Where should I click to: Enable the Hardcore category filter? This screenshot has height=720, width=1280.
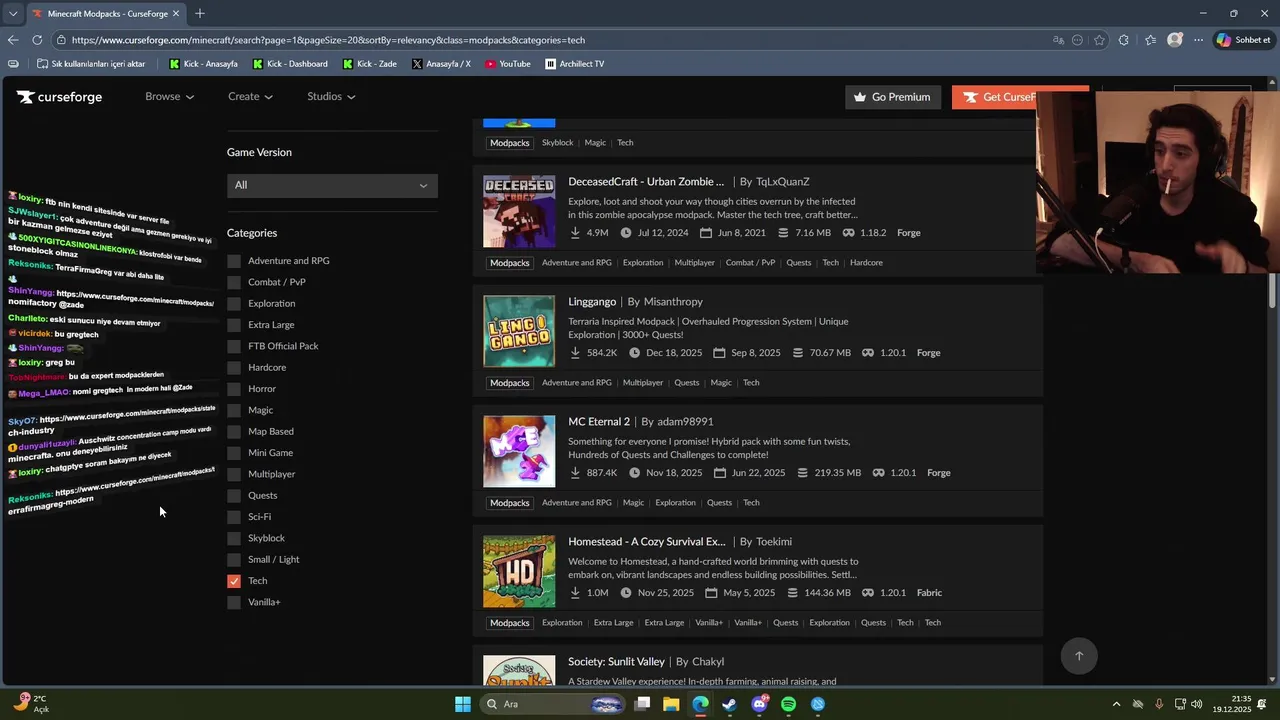[x=234, y=367]
